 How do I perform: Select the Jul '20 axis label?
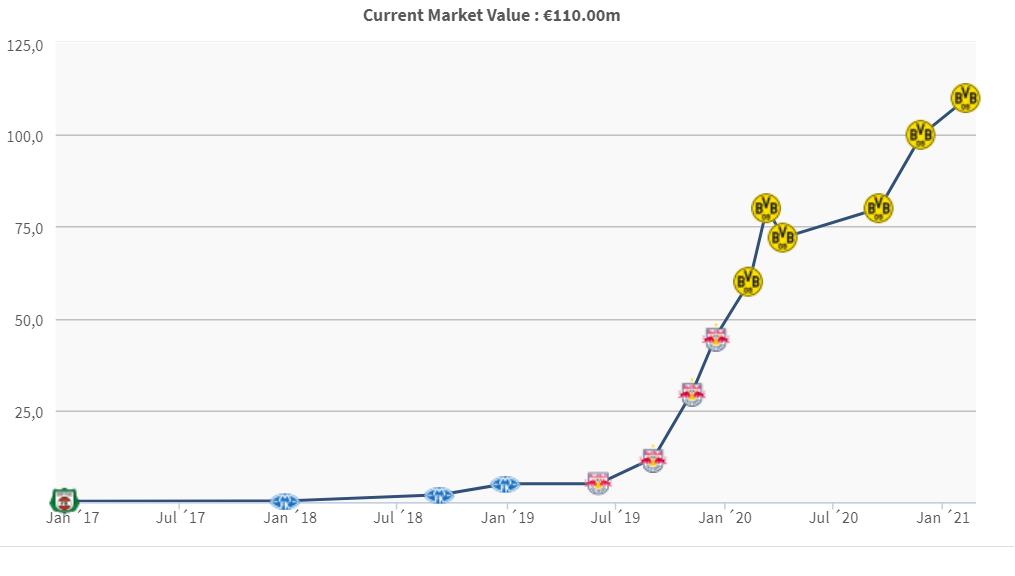pyautogui.click(x=834, y=518)
